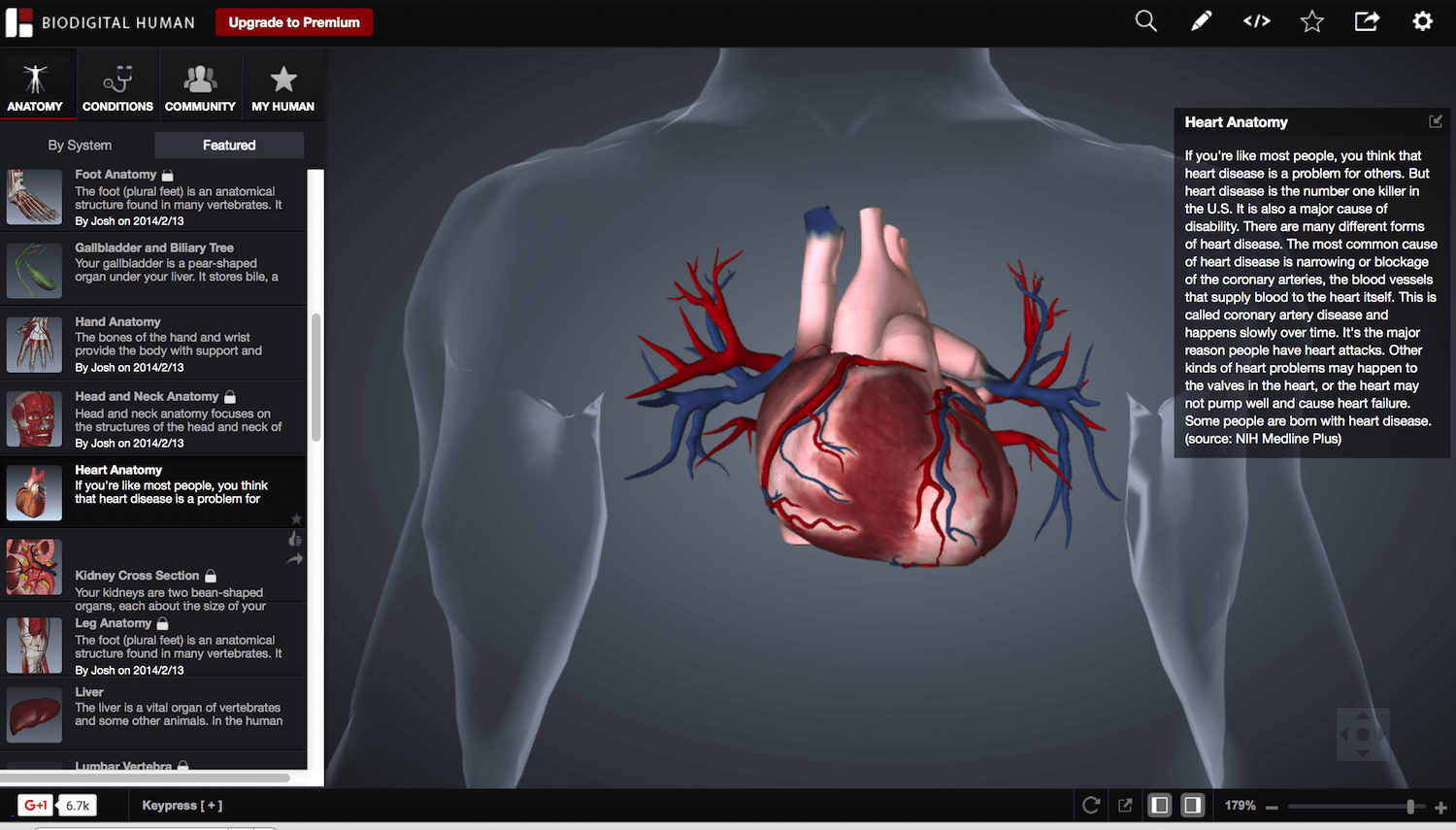Image resolution: width=1456 pixels, height=830 pixels.
Task: Click the 6.7k share count bubble
Action: click(78, 805)
